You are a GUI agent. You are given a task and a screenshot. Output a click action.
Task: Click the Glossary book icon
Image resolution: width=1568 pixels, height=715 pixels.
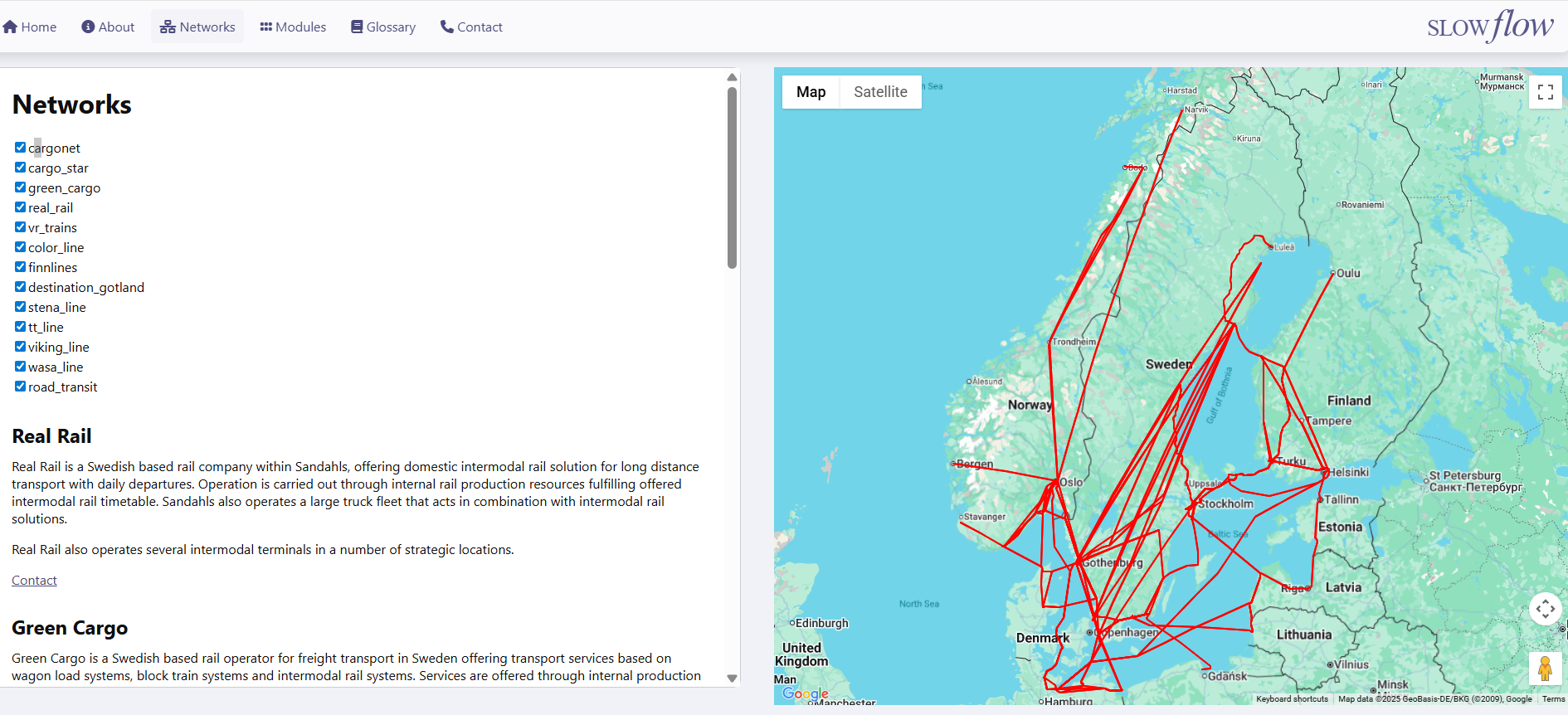pos(357,27)
